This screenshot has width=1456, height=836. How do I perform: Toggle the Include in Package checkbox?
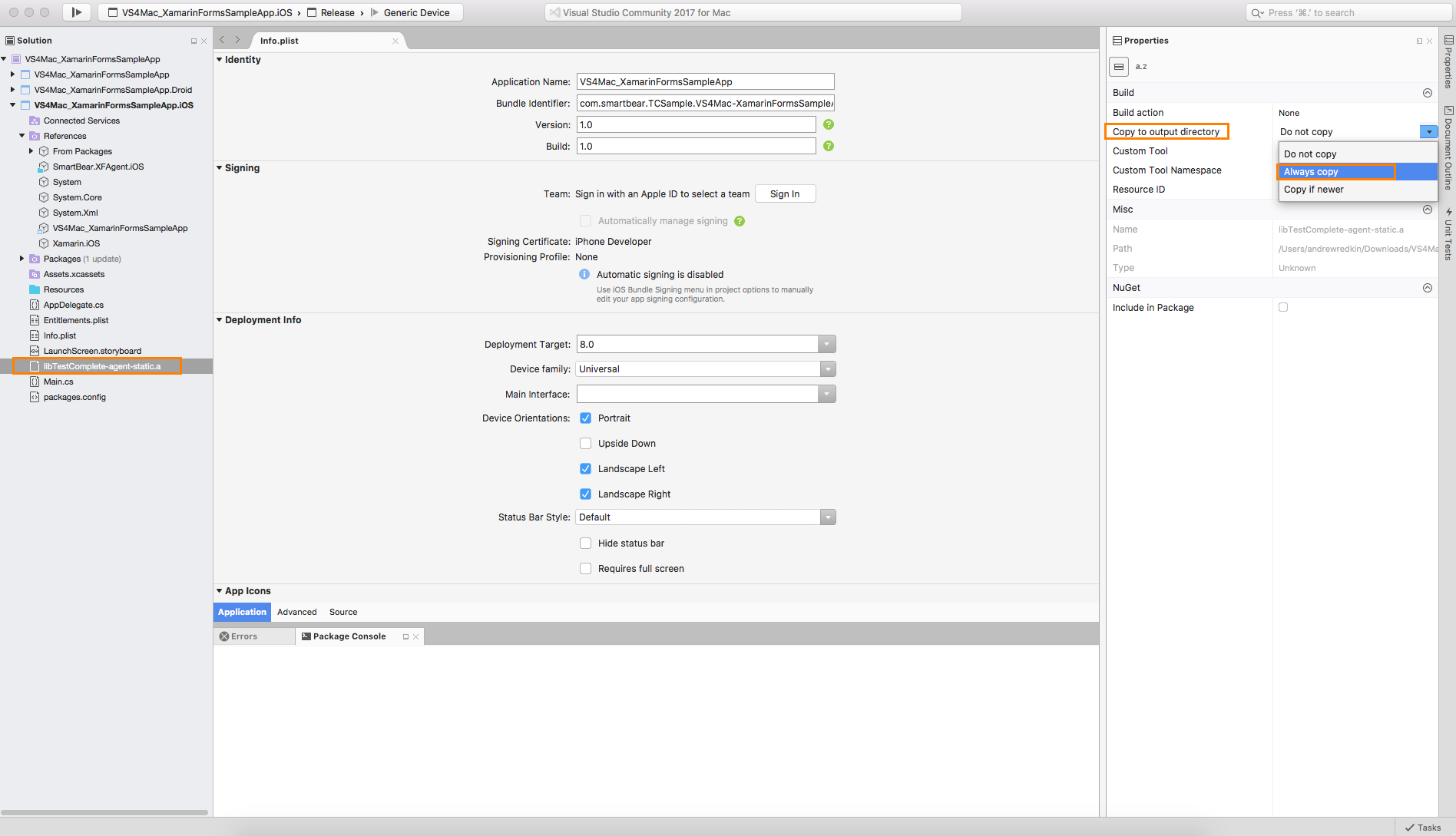tap(1283, 306)
